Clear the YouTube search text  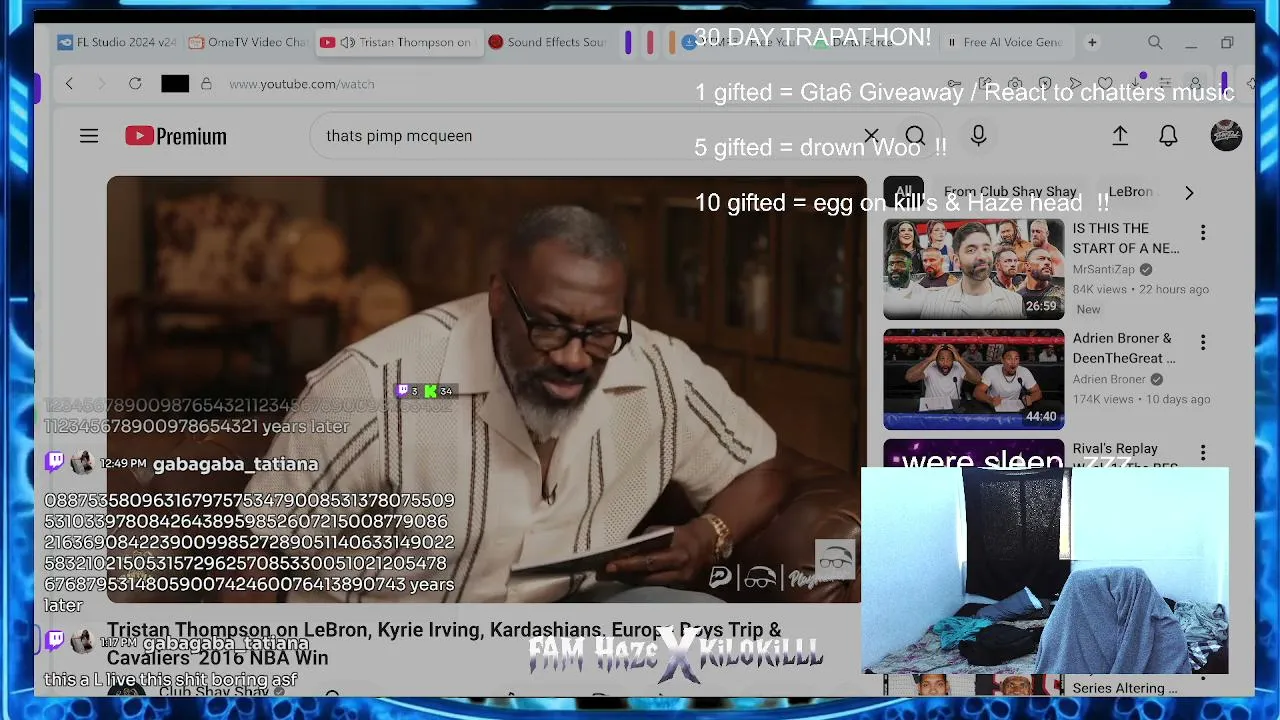[x=871, y=136]
